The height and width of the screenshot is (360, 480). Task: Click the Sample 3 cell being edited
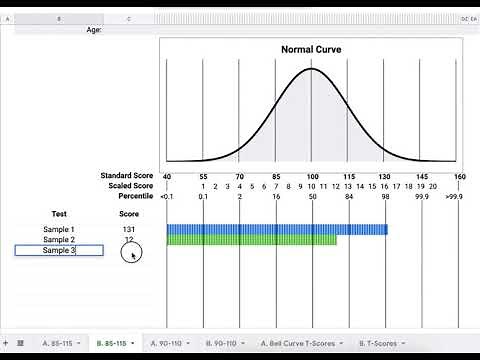(59, 250)
